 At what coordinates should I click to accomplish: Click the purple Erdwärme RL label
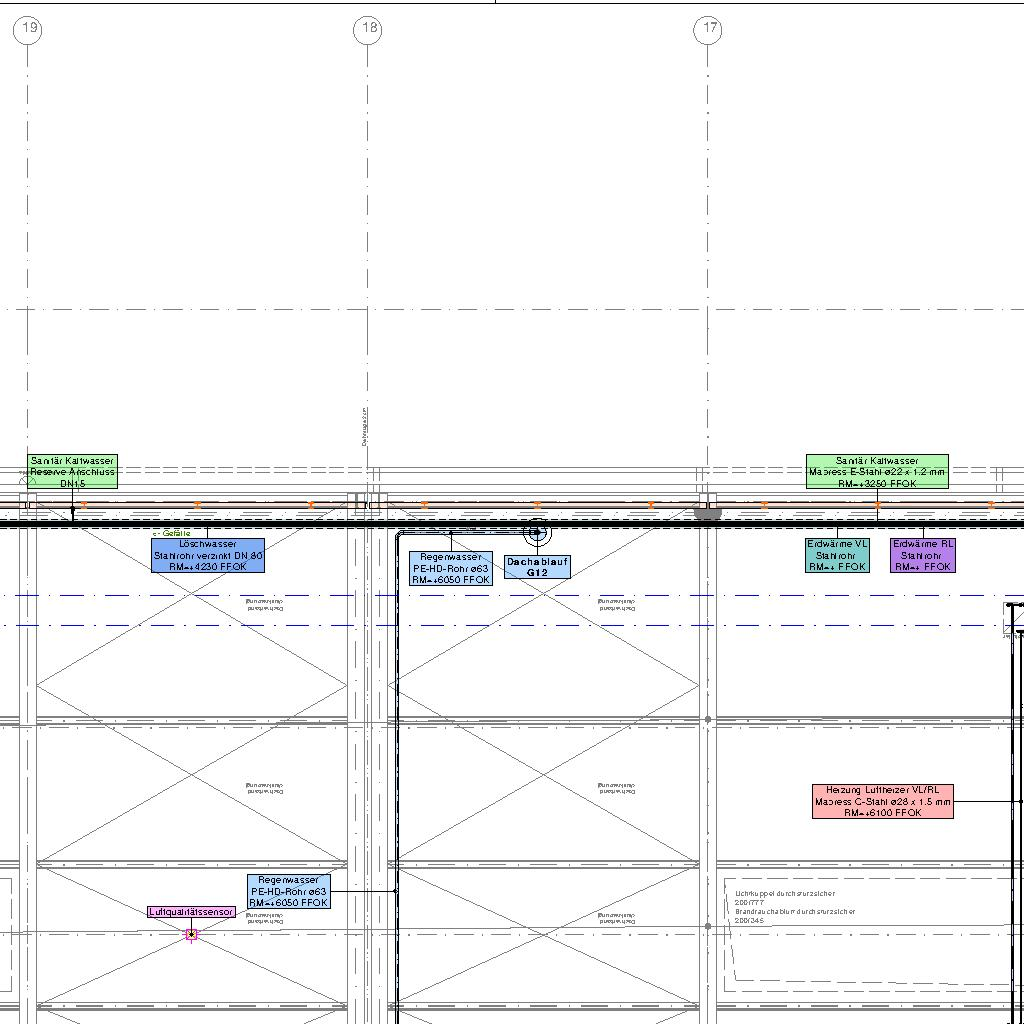pyautogui.click(x=923, y=555)
